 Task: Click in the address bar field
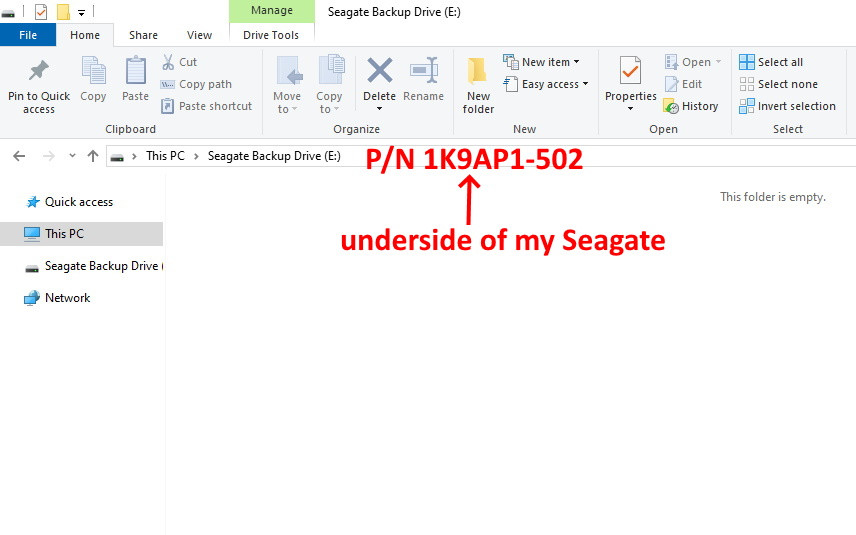480,156
